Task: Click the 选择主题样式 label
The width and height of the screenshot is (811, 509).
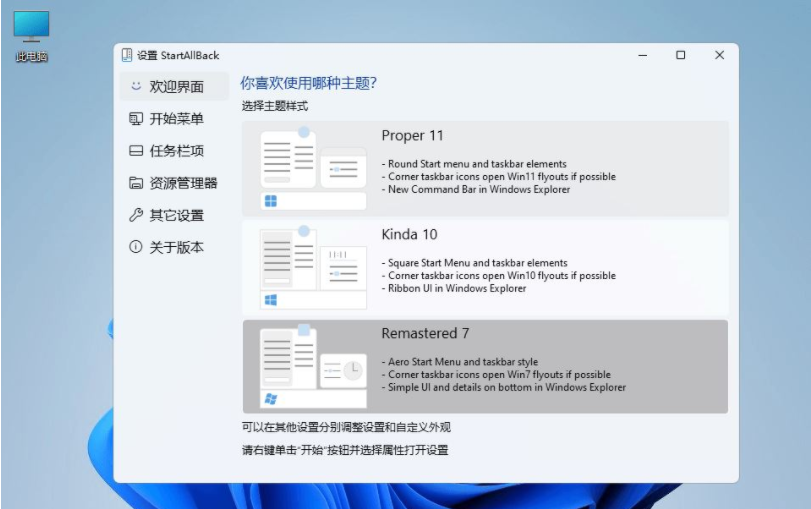Action: click(x=275, y=106)
